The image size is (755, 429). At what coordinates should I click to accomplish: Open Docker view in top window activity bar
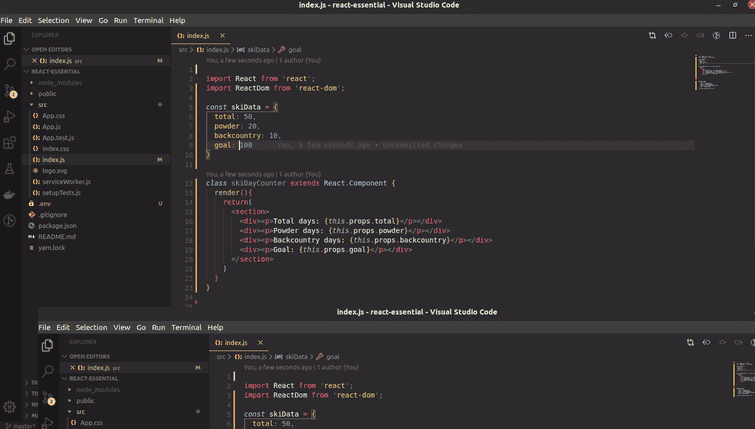coord(10,195)
